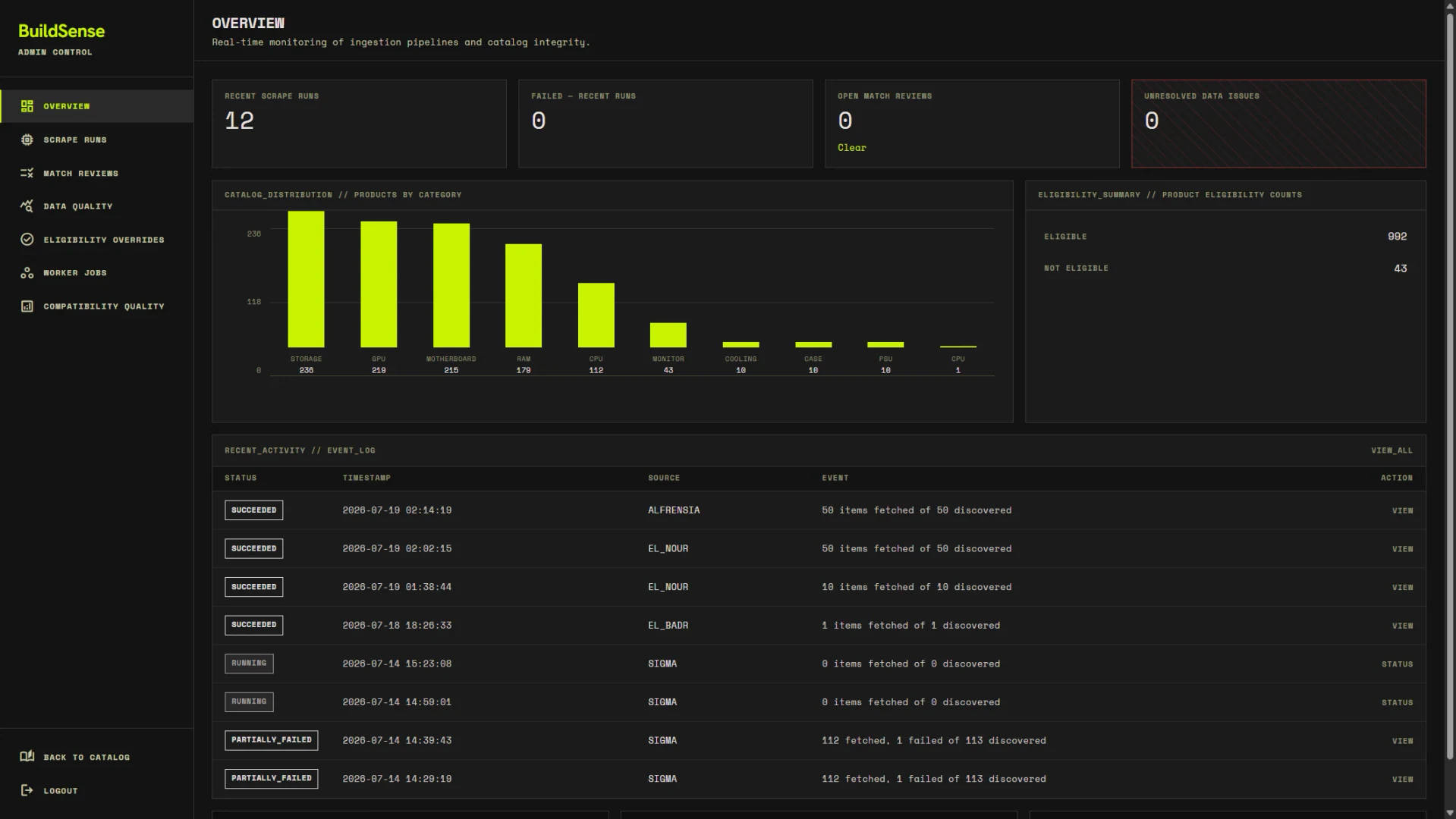
Task: Click the Back to Catalog book icon
Action: 27,757
